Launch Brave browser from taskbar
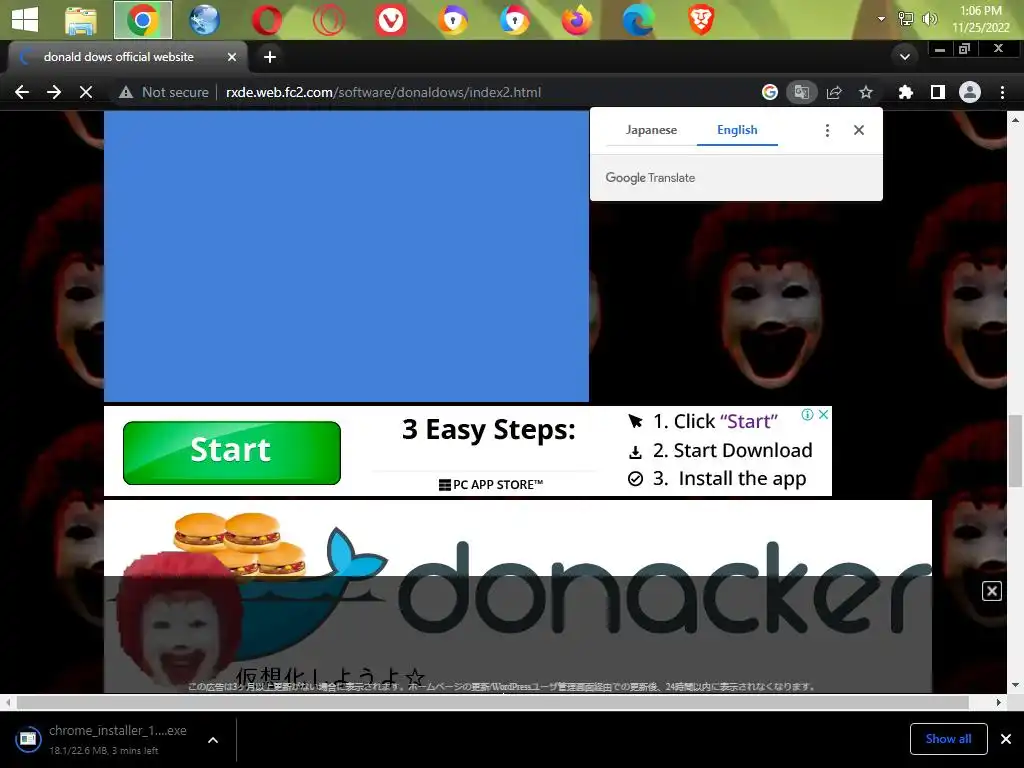Image resolution: width=1024 pixels, height=768 pixels. (x=701, y=20)
